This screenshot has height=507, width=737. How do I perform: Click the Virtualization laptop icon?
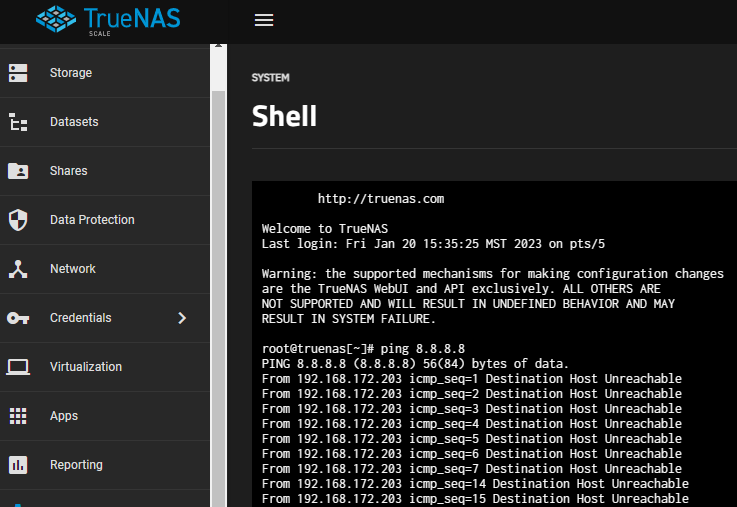18,367
